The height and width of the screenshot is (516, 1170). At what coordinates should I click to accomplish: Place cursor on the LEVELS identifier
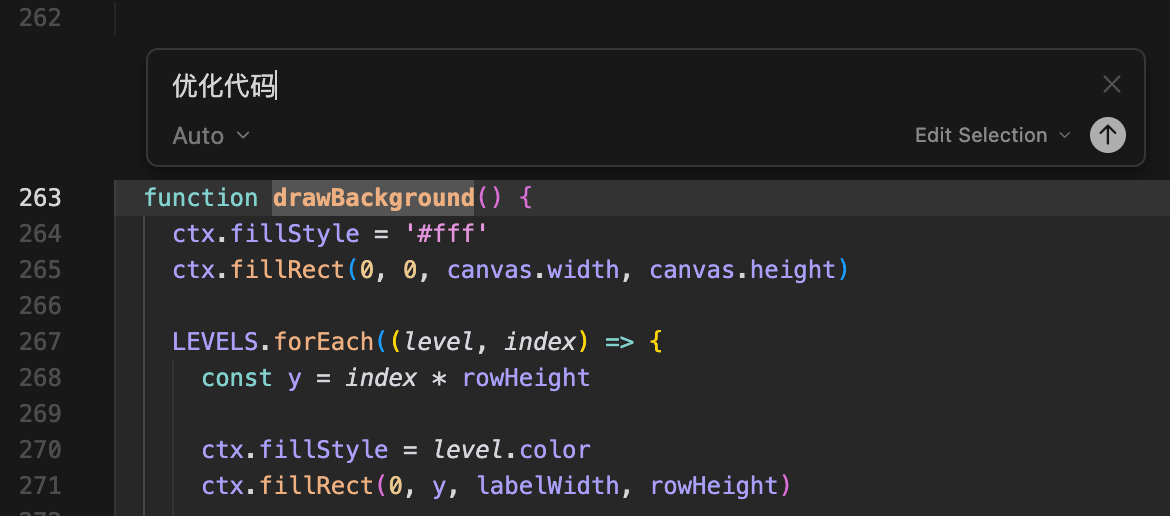(214, 342)
